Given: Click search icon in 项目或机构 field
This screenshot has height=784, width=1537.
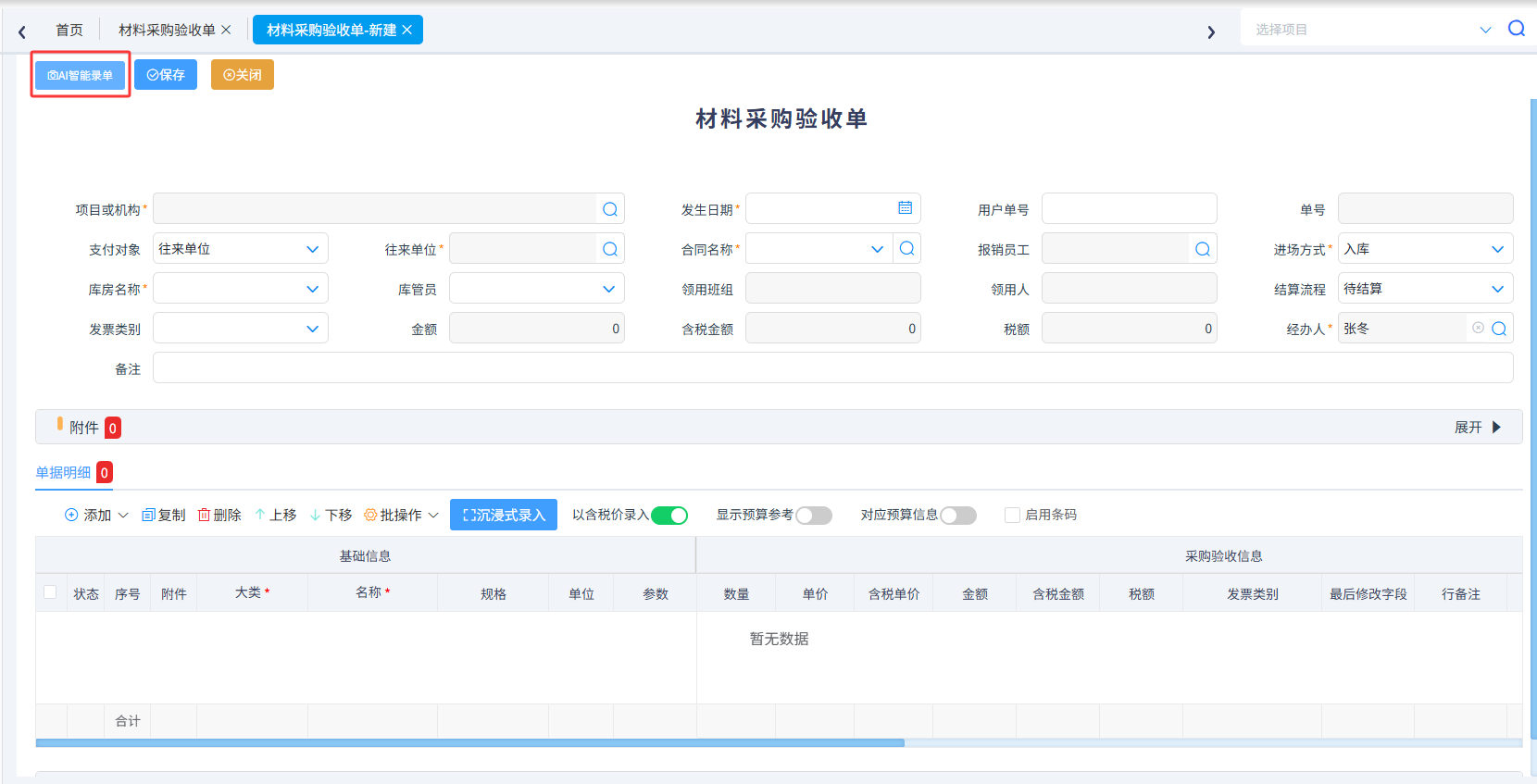Looking at the screenshot, I should click(x=610, y=209).
